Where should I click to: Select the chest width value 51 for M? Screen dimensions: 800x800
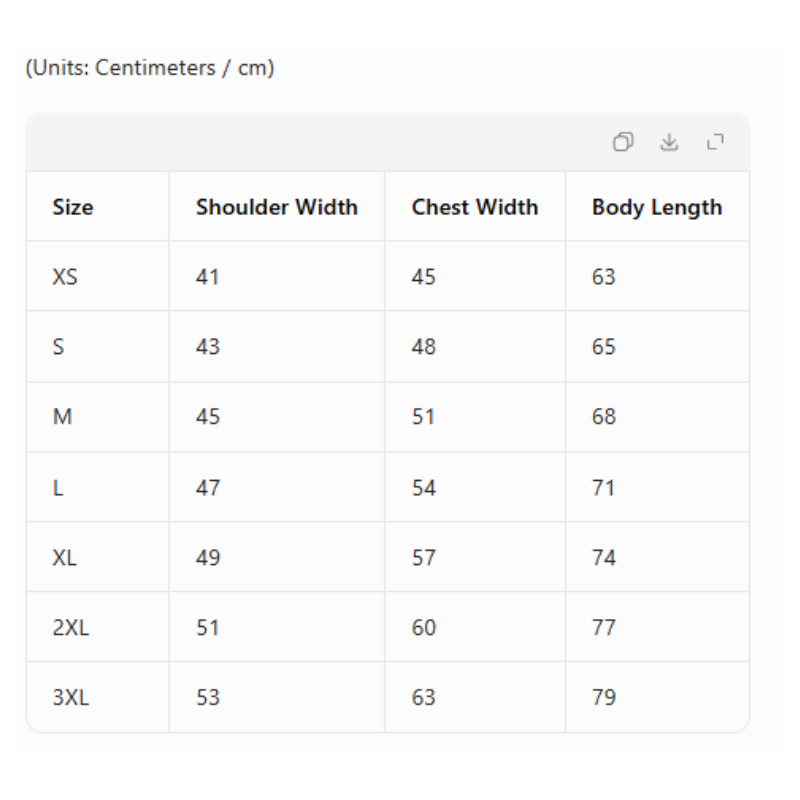click(424, 417)
